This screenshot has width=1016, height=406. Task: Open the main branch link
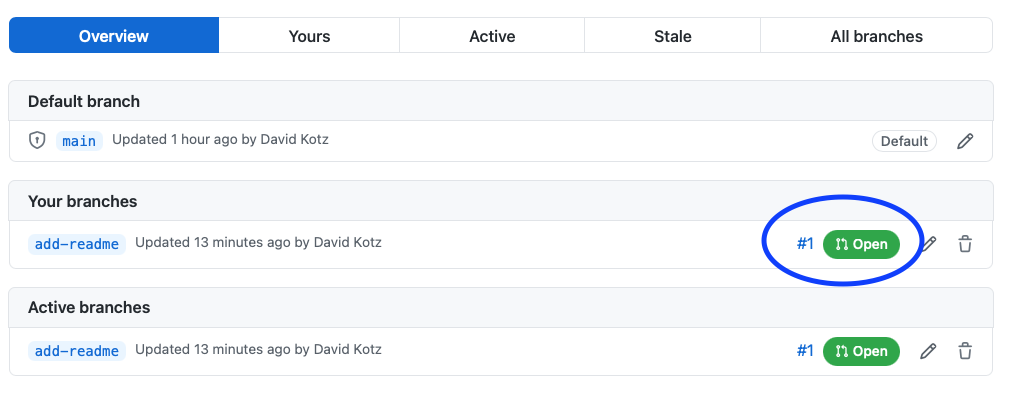pyautogui.click(x=79, y=141)
